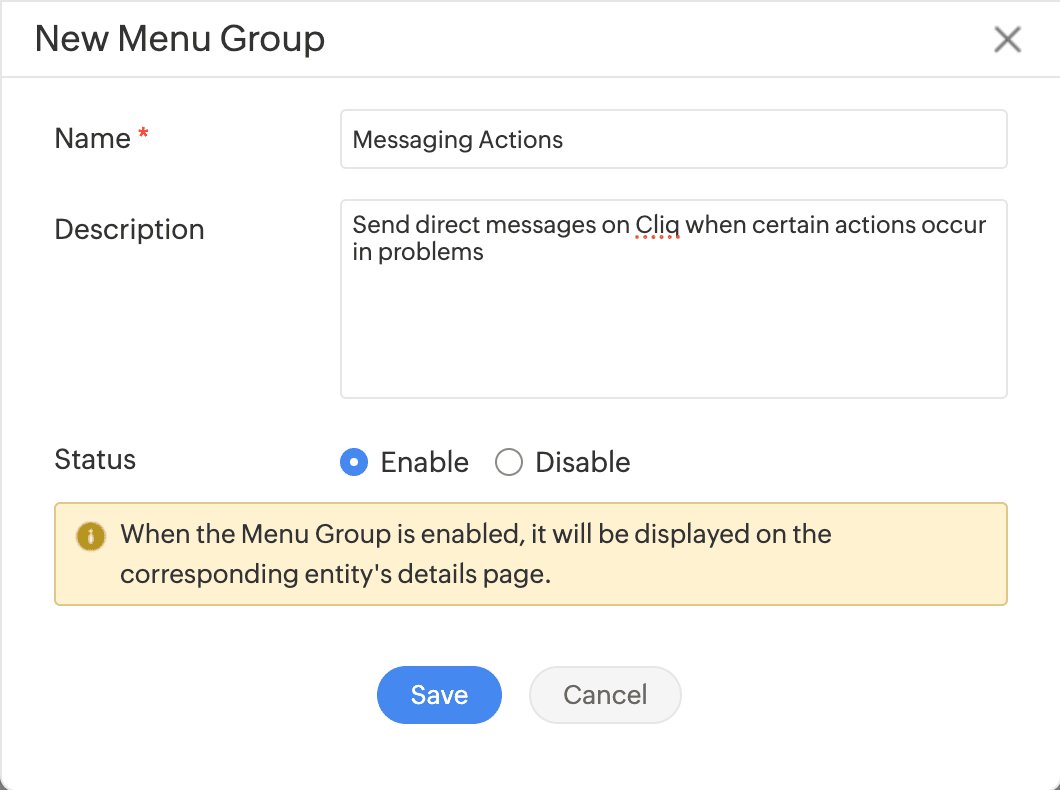
Task: Click the info icon in yellow notice
Action: [91, 536]
